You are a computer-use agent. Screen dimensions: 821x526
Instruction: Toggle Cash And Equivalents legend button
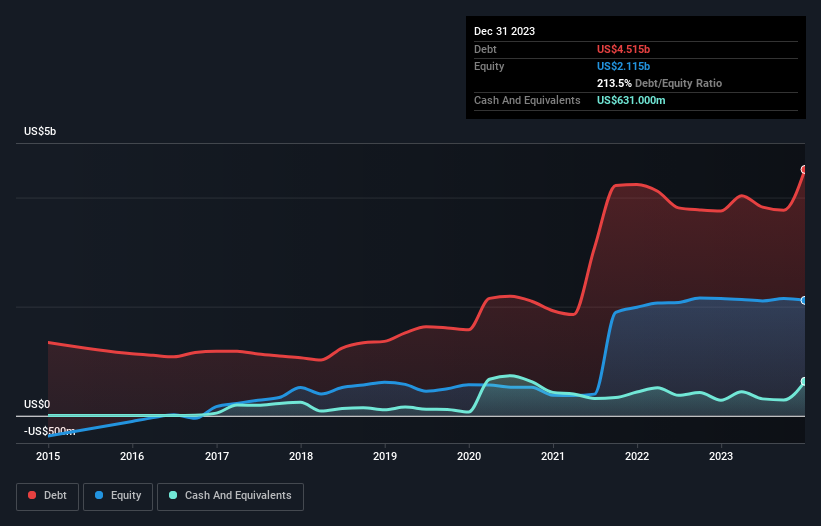click(x=230, y=496)
